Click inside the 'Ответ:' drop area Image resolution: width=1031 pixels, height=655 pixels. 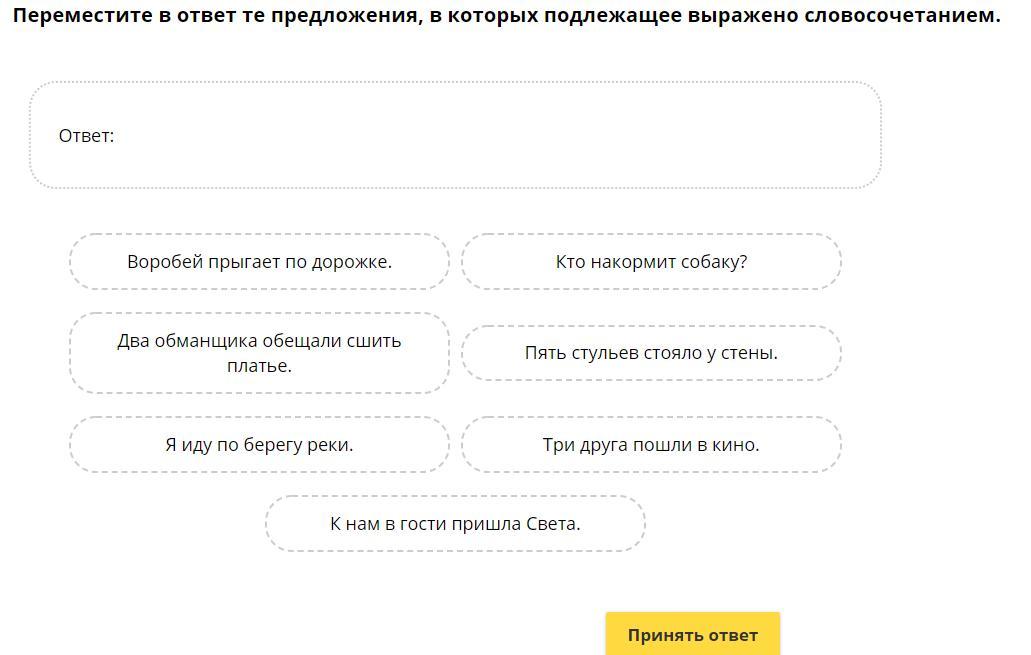click(455, 135)
